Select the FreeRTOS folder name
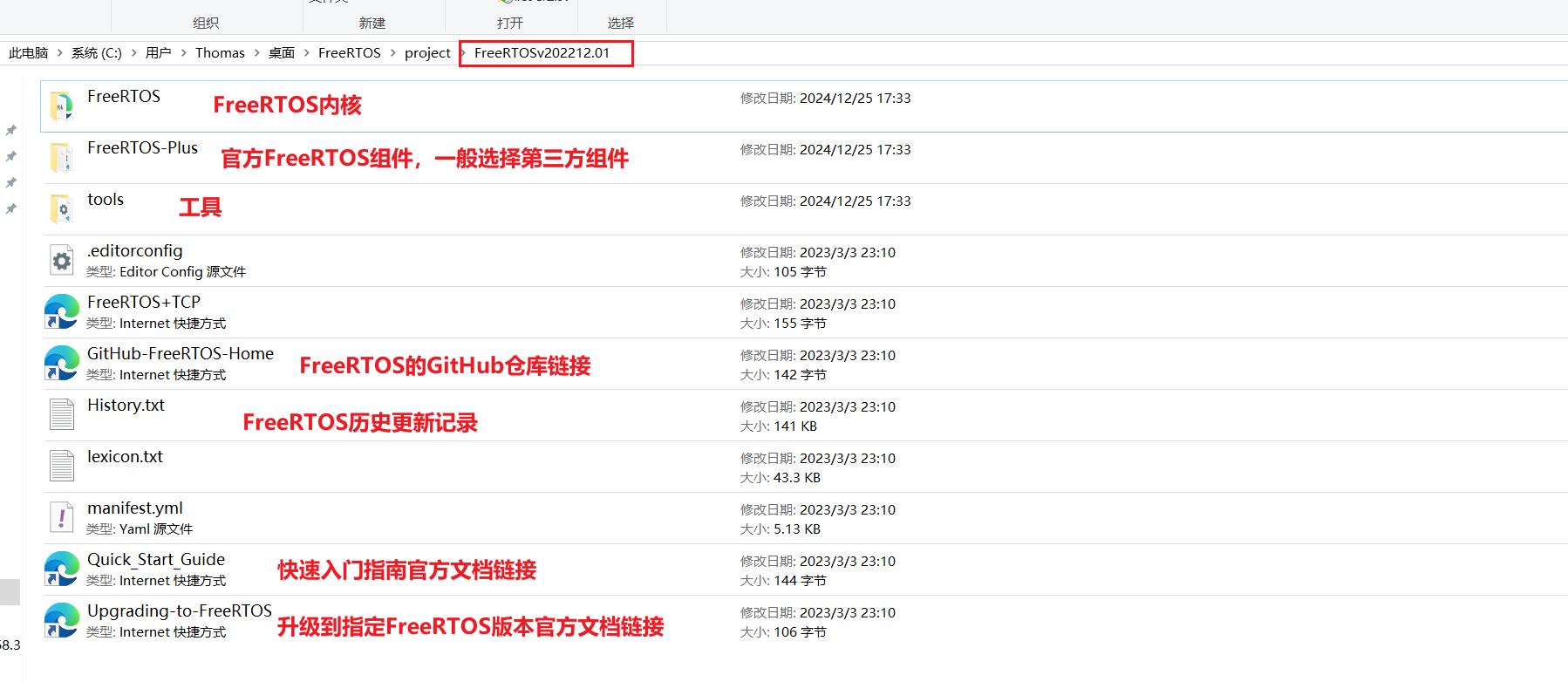The image size is (1568, 682). coord(124,97)
